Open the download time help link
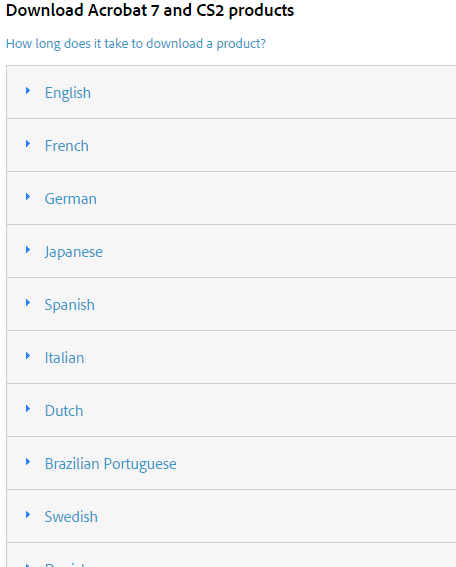This screenshot has height=567, width=456. coord(136,44)
